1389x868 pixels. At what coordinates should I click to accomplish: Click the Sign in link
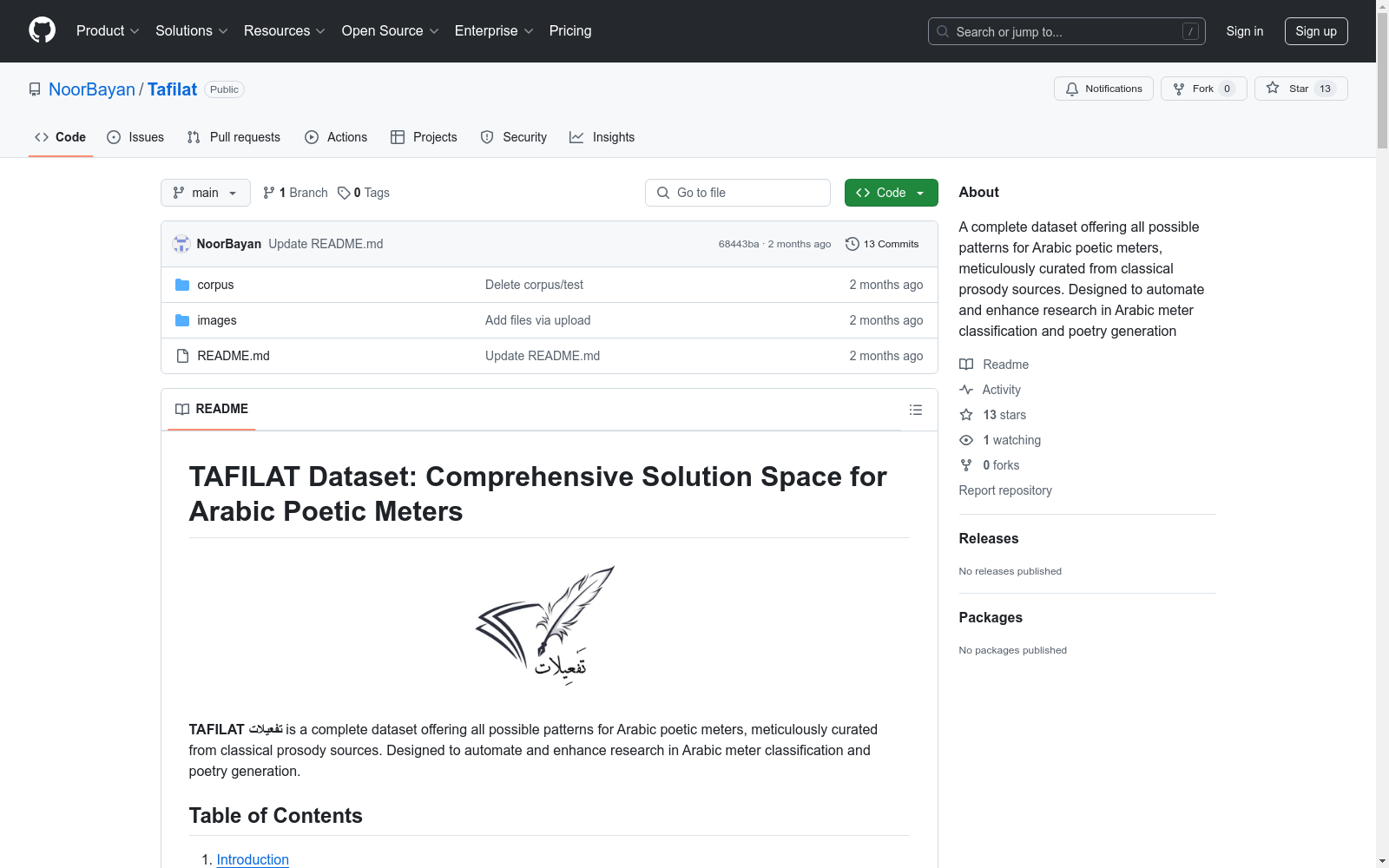(1244, 31)
